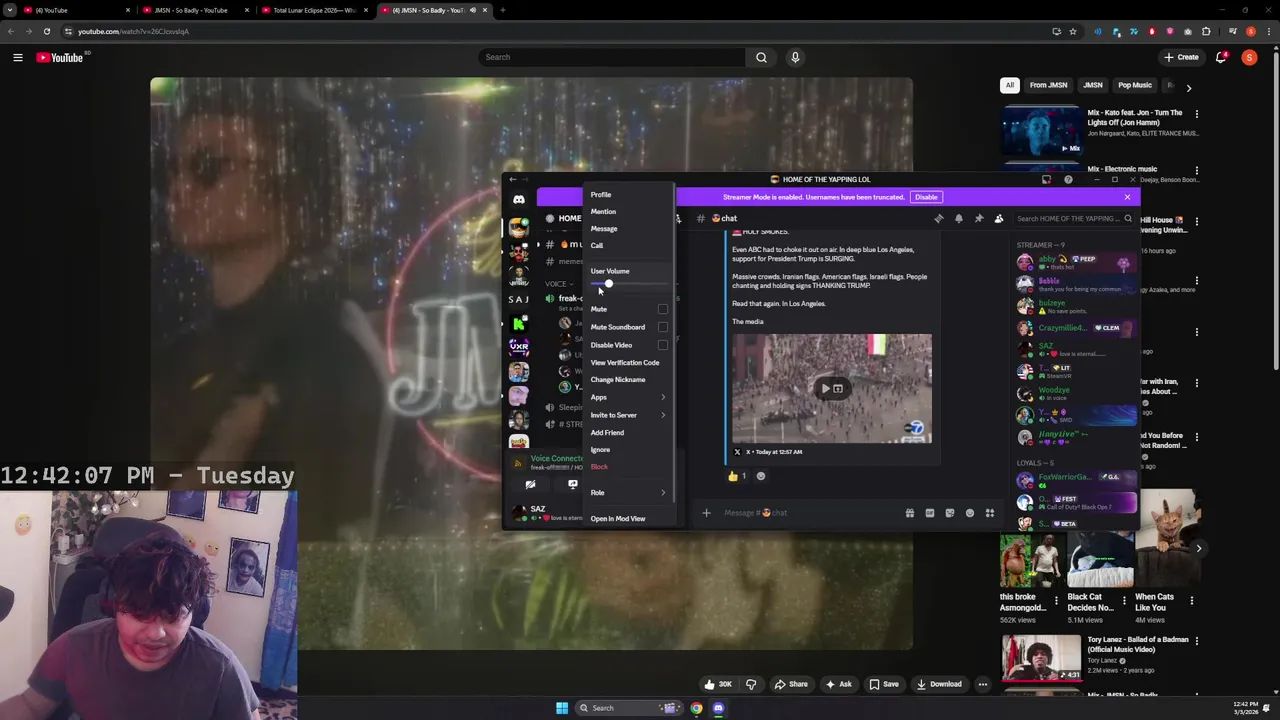Start voice search with the microphone icon
This screenshot has width=1280, height=720.
click(x=795, y=57)
